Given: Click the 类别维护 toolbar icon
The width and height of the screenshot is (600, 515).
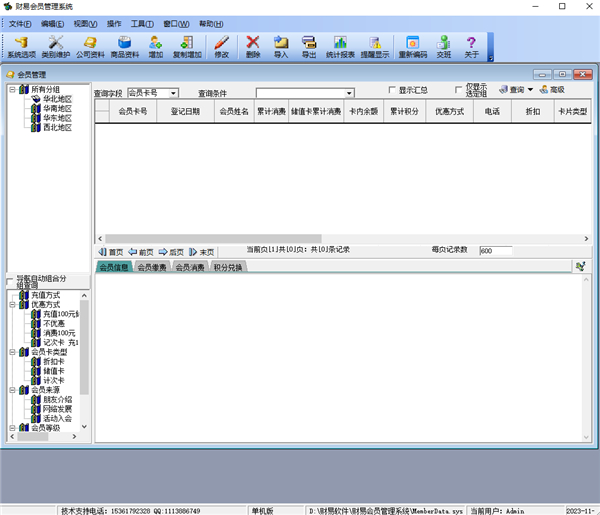Looking at the screenshot, I should [55, 46].
